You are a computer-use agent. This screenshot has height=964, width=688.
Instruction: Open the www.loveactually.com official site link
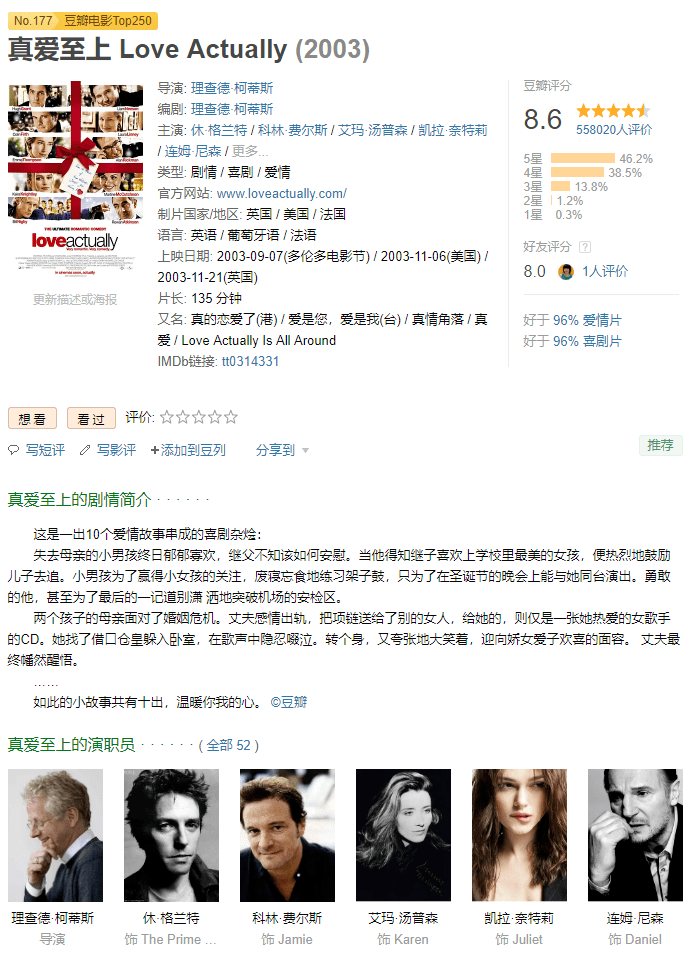pos(282,193)
